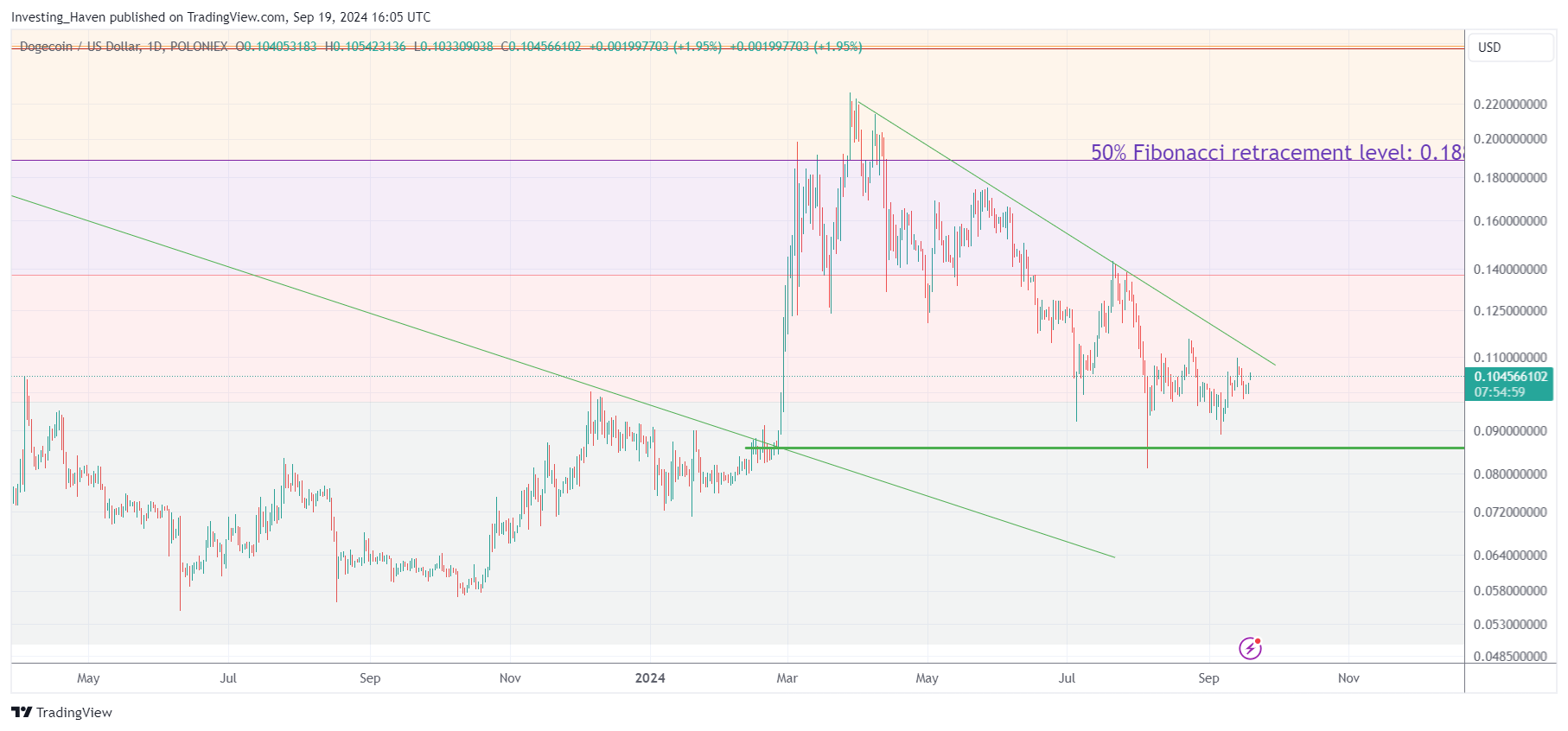This screenshot has height=731, width=1568.
Task: Open the USD currency selector
Action: point(1510,48)
